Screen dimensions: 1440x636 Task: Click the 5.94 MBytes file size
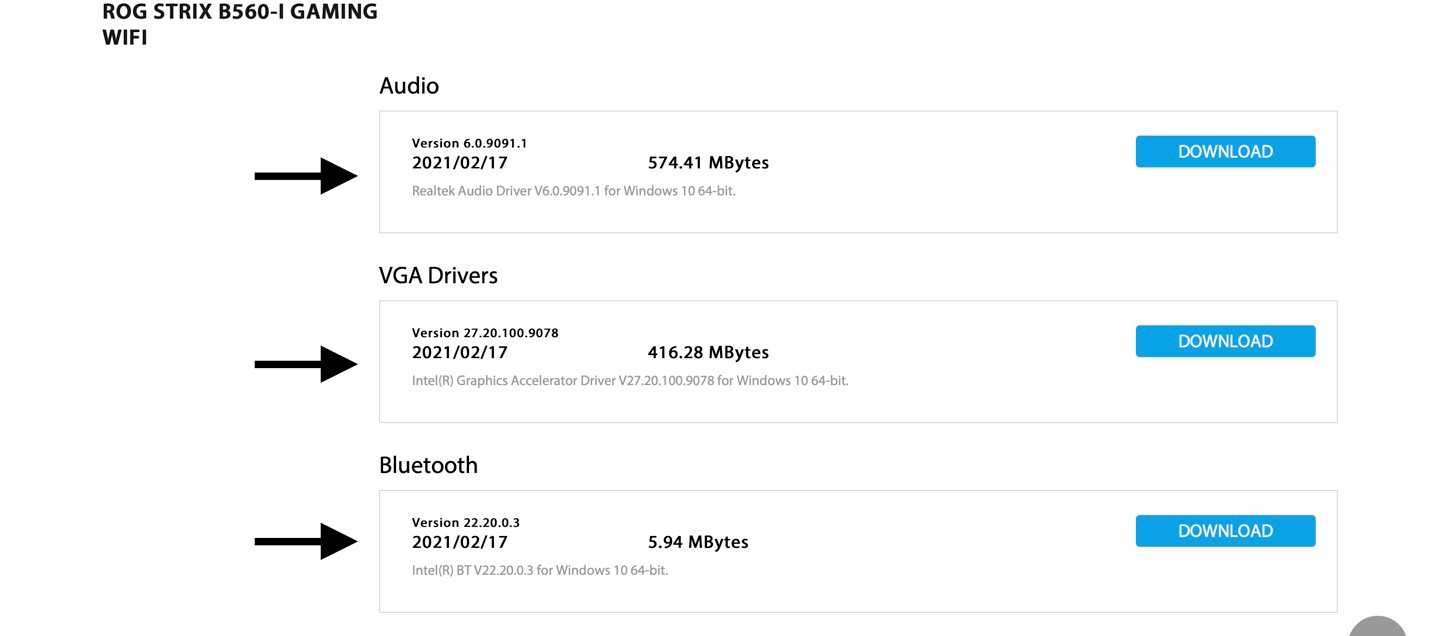(x=698, y=543)
